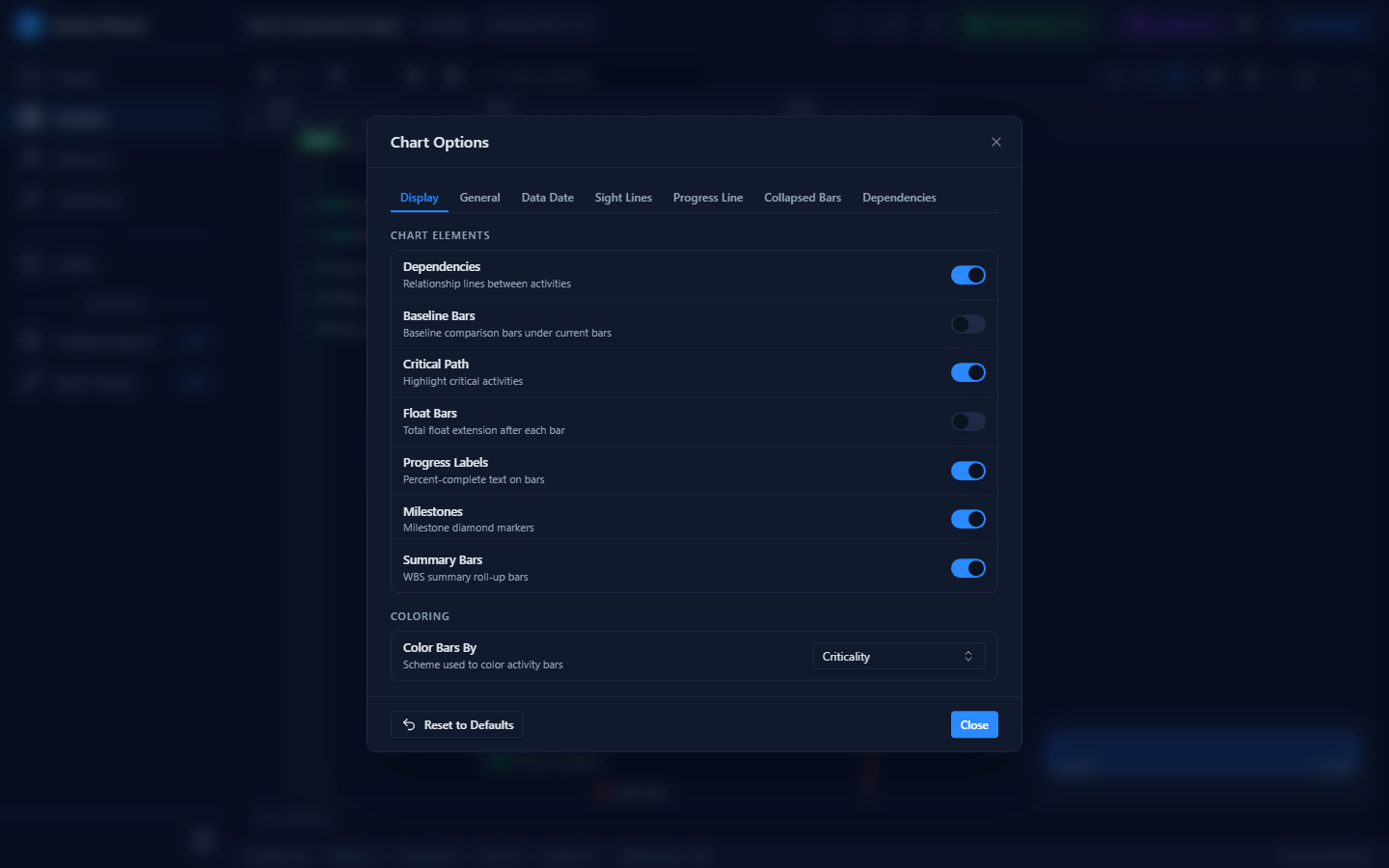Switch off the Milestones toggle

point(968,519)
